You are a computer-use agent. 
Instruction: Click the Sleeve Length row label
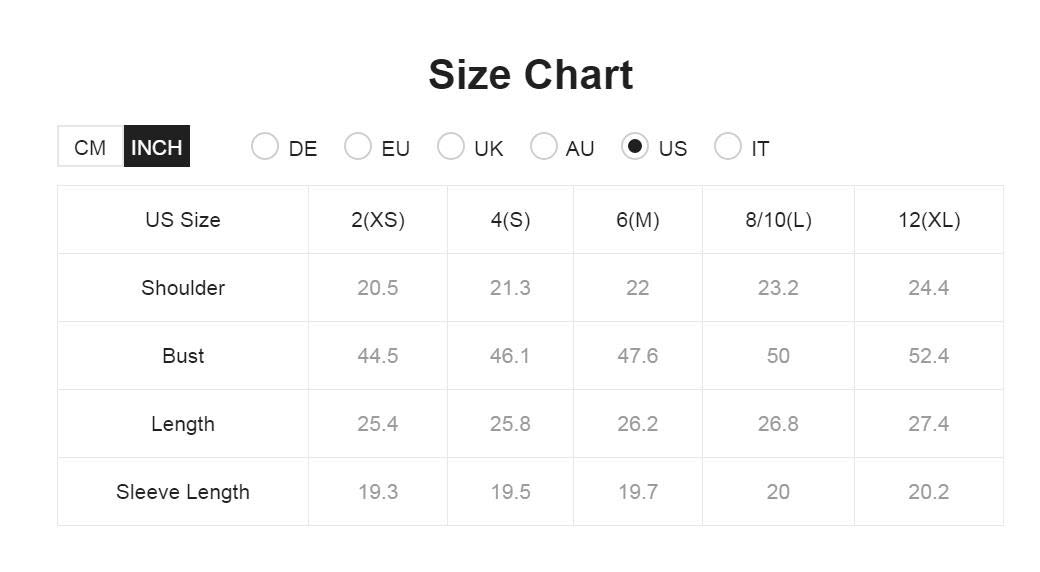pos(183,492)
